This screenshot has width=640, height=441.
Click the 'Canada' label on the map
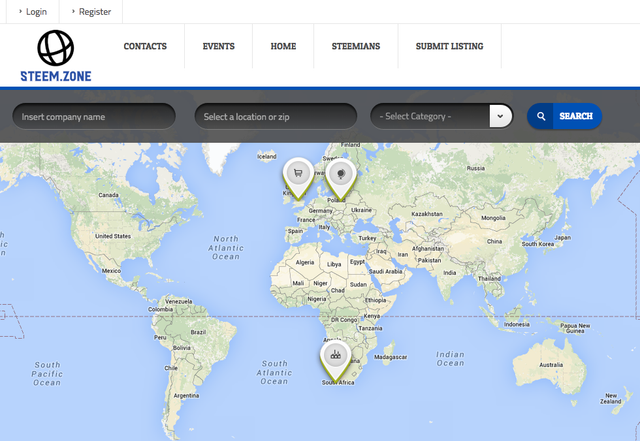109,195
